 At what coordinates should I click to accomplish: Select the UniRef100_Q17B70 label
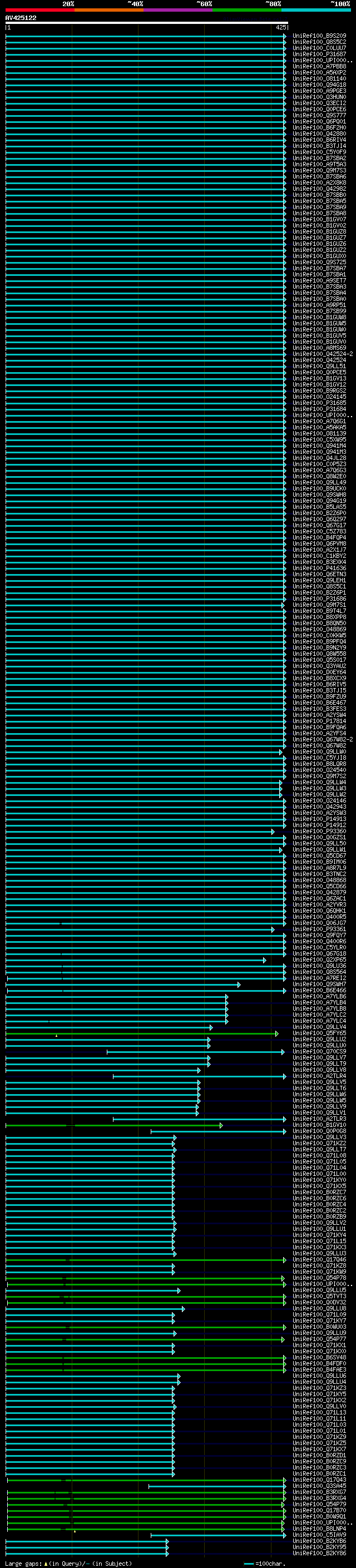(319, 1510)
